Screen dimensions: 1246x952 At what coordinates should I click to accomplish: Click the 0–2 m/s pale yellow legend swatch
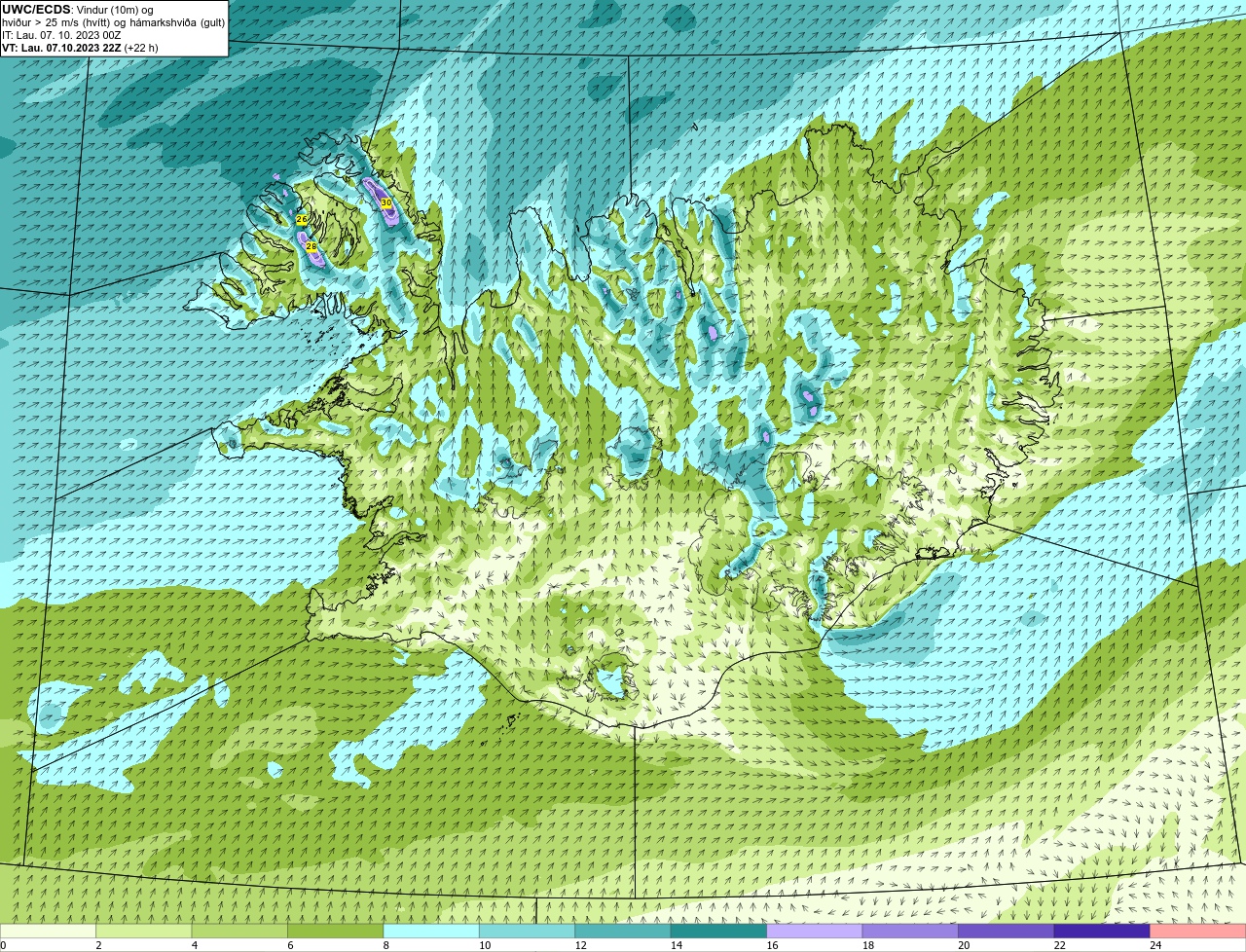click(x=48, y=932)
